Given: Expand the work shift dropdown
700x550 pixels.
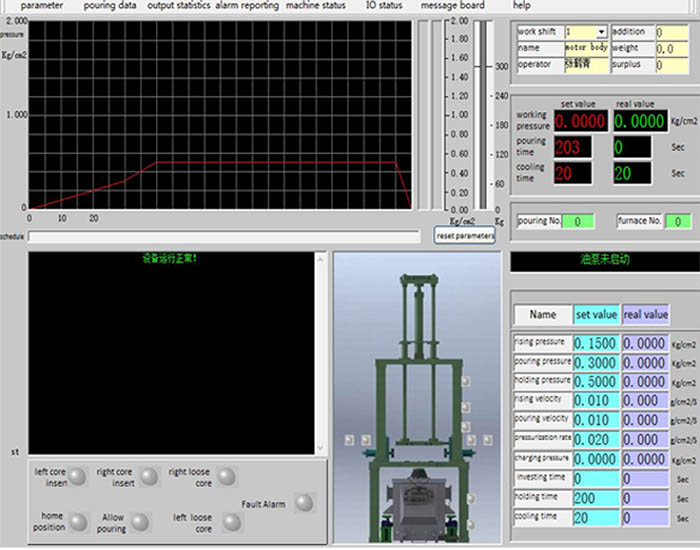Looking at the screenshot, I should click(601, 32).
